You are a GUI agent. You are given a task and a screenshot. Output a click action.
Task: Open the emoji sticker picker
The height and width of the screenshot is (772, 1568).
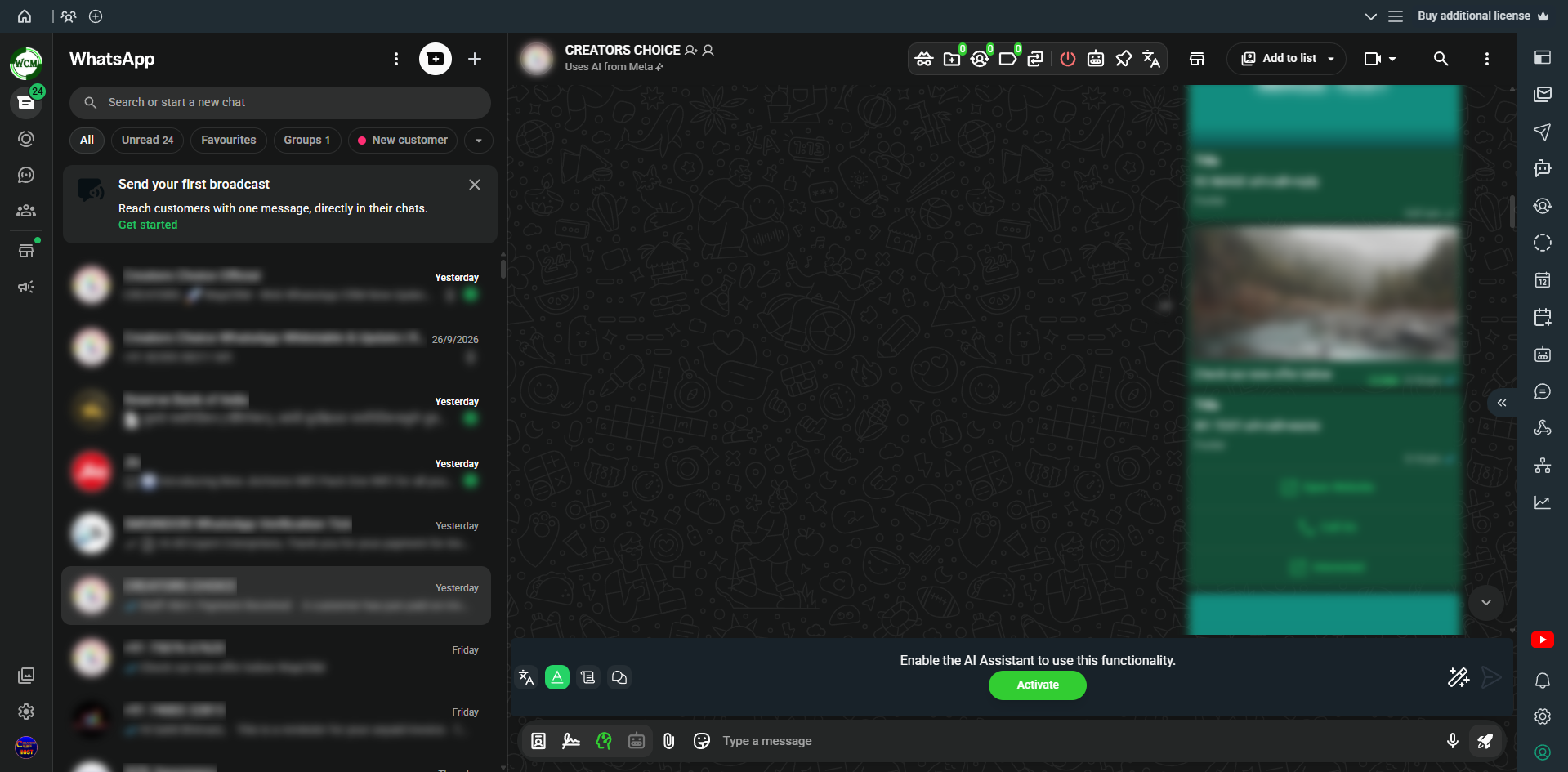coord(702,741)
